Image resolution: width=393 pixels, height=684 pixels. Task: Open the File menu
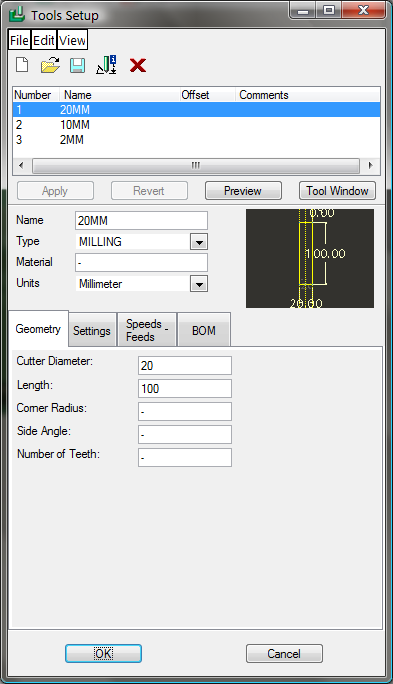point(20,41)
